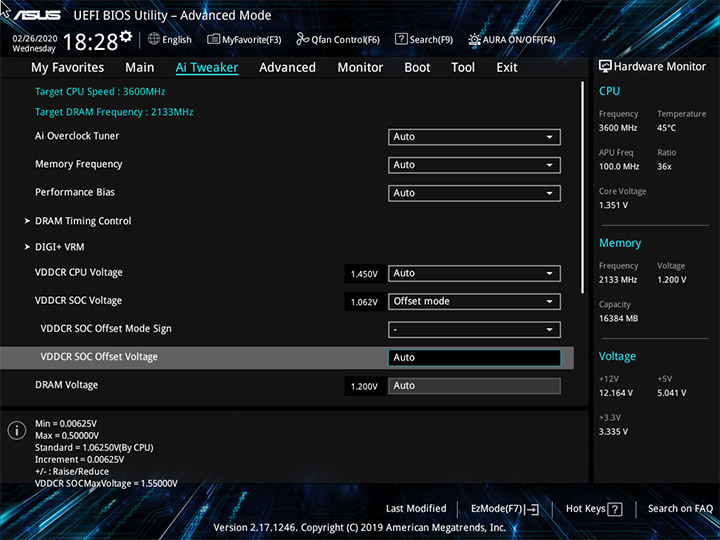Click the VDDCR SOC Offset Voltage field
This screenshot has height=540, width=720.
tap(474, 358)
